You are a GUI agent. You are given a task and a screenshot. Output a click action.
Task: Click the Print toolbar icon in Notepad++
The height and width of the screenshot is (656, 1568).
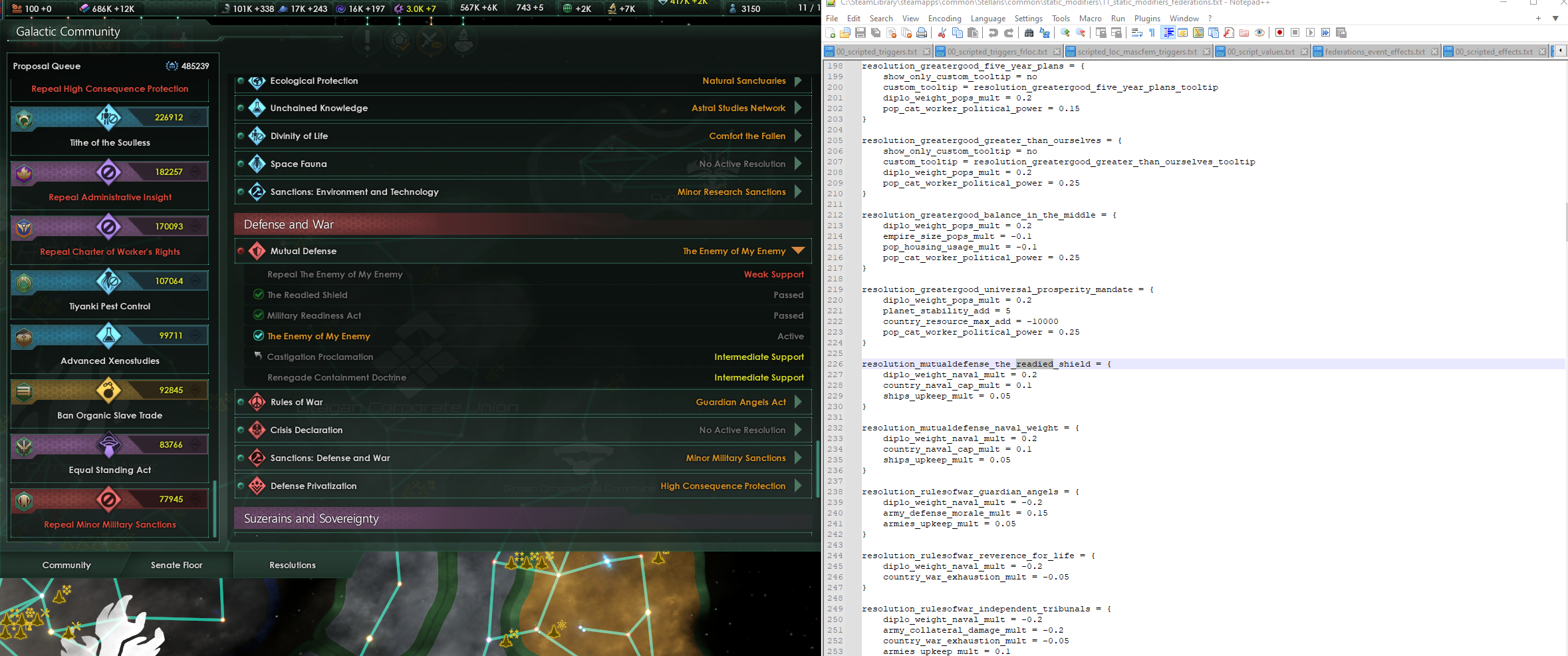pyautogui.click(x=922, y=33)
